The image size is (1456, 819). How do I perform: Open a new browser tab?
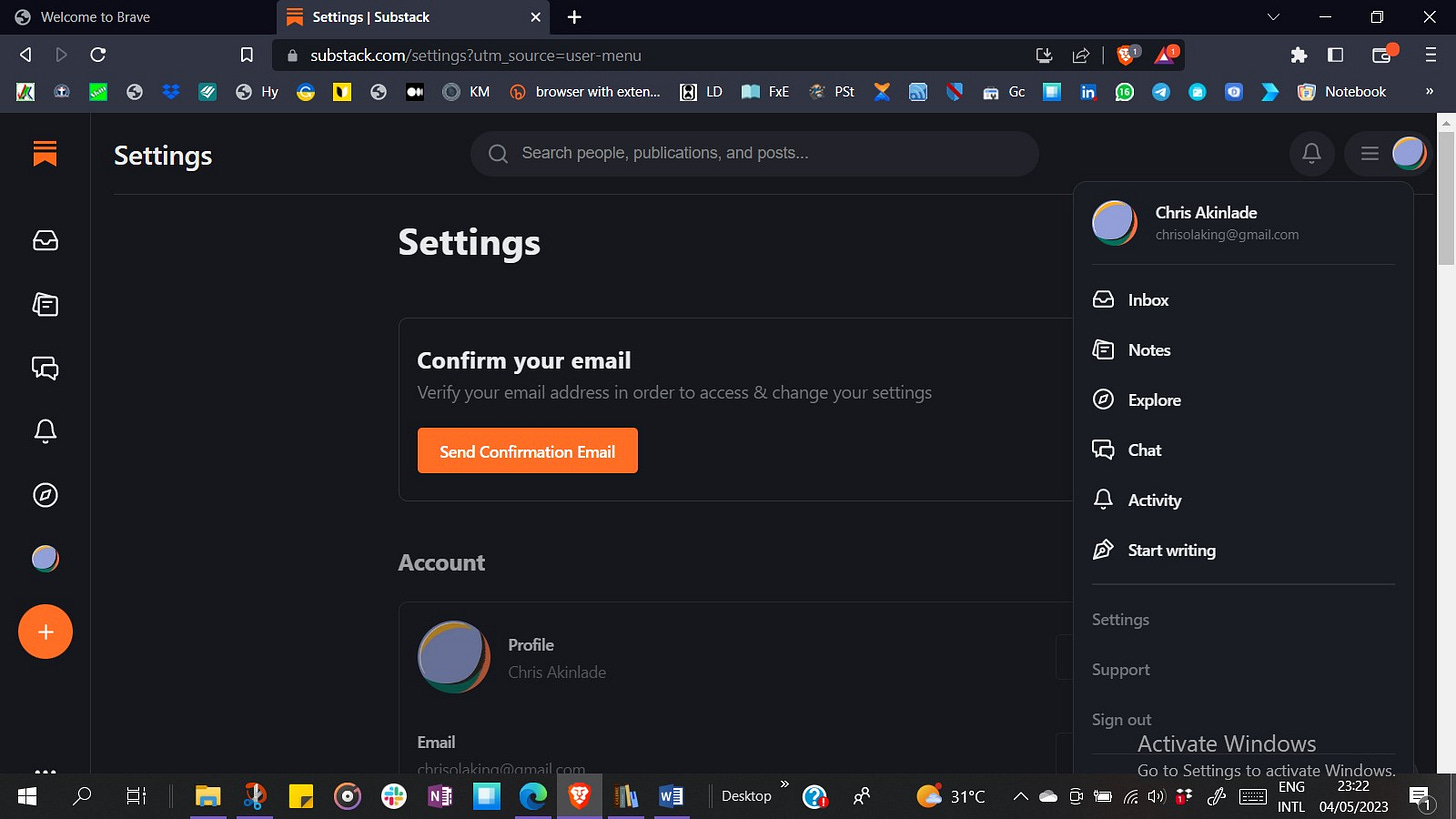pyautogui.click(x=574, y=17)
